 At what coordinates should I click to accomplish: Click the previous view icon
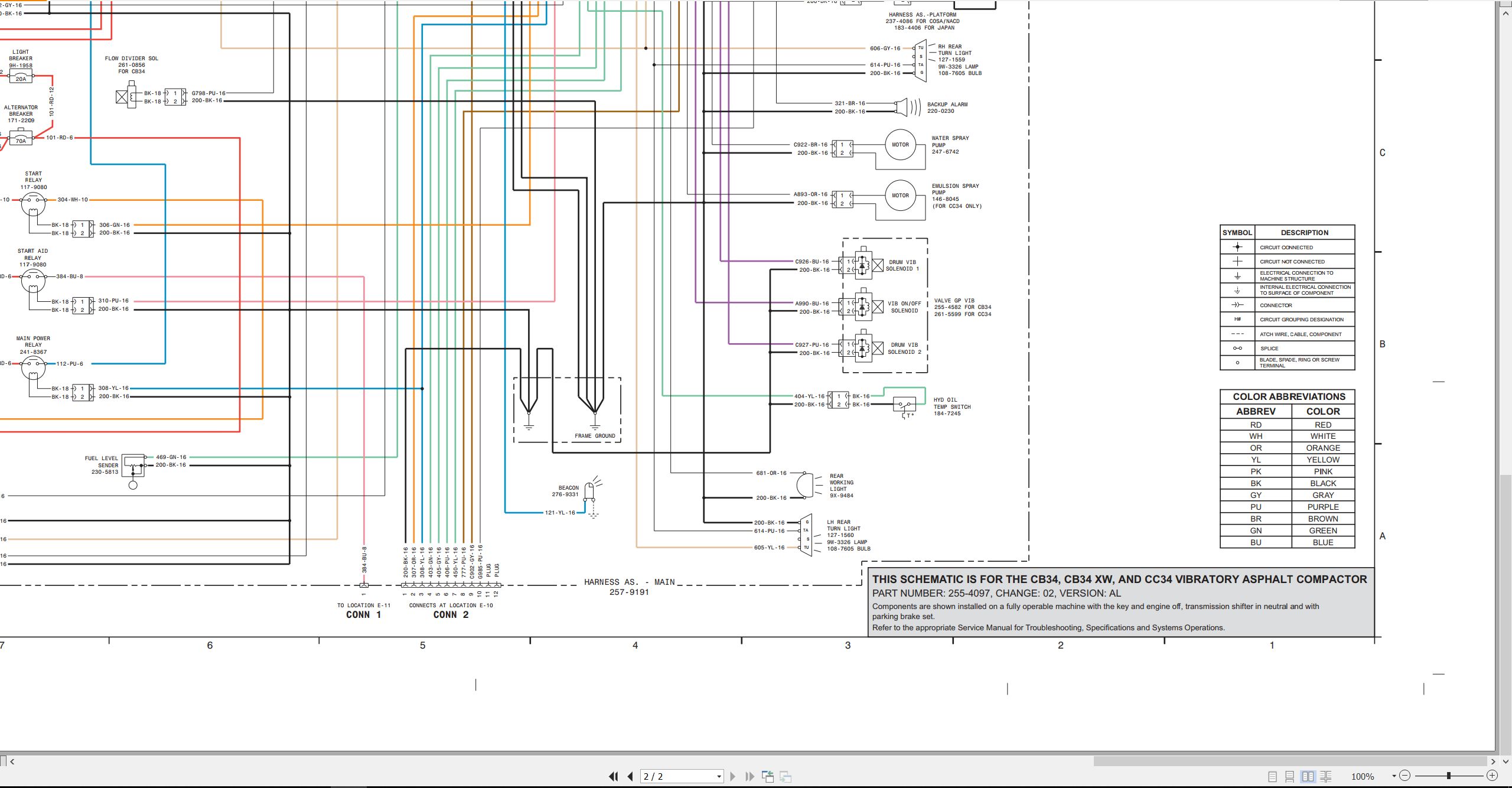[768, 776]
